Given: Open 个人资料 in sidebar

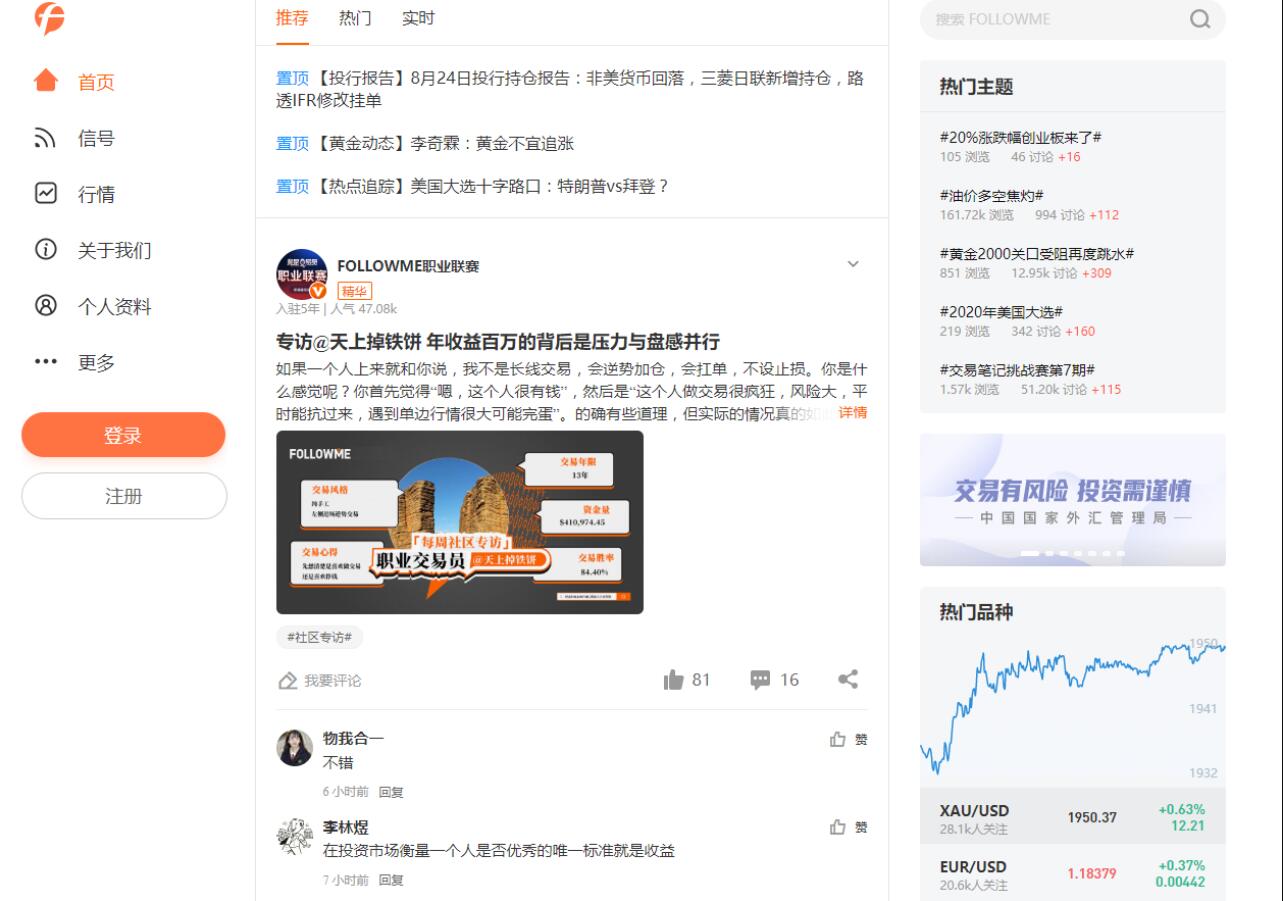Looking at the screenshot, I should pyautogui.click(x=115, y=306).
